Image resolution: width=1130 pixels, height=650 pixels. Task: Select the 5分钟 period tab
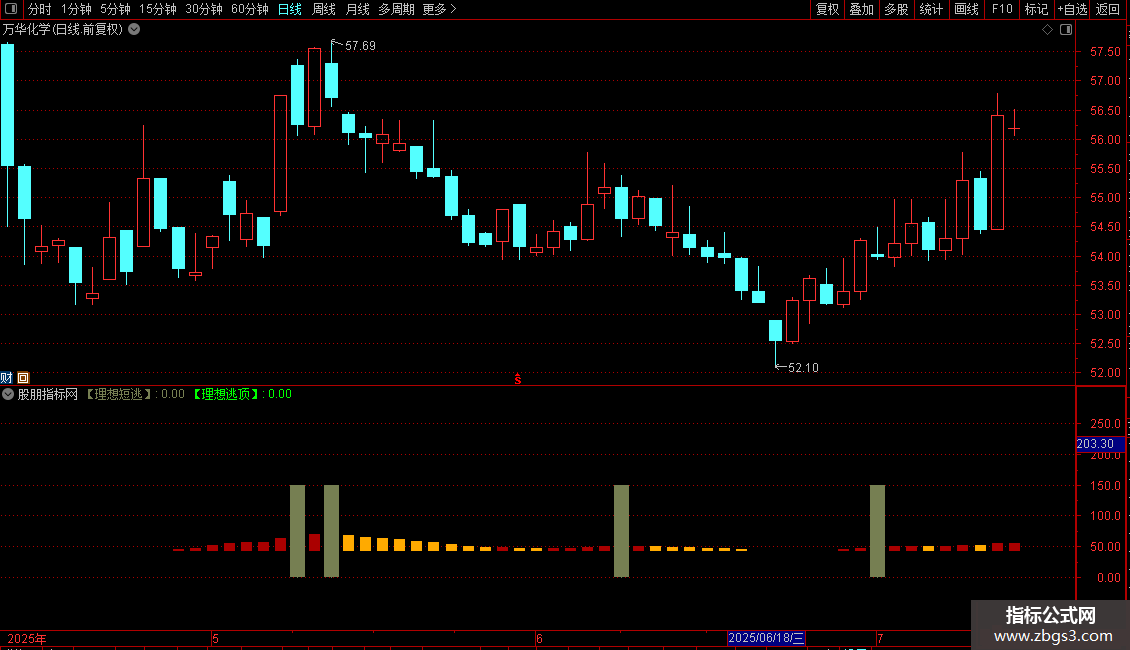click(115, 9)
